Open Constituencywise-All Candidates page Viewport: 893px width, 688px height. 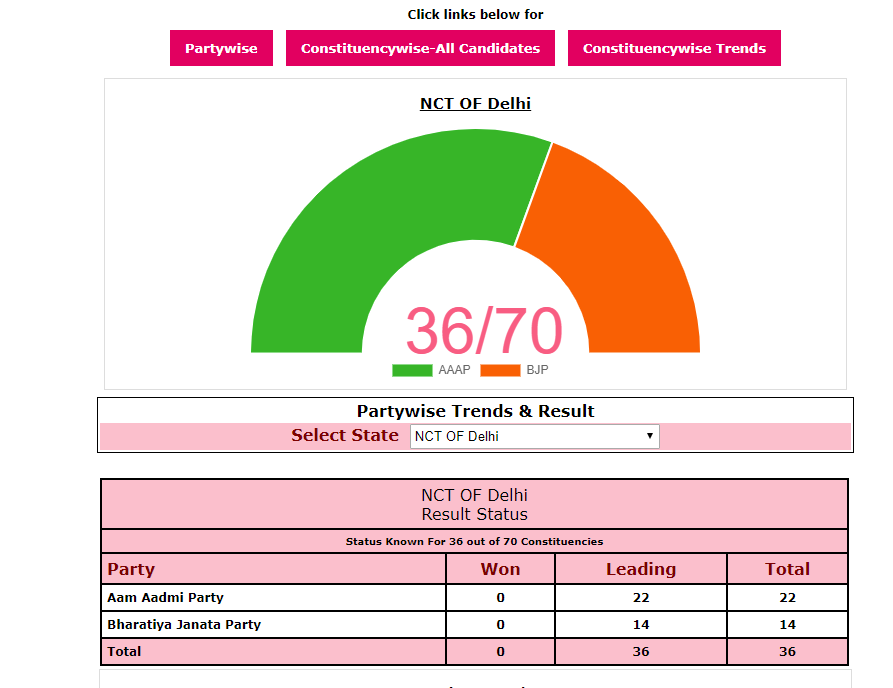420,48
